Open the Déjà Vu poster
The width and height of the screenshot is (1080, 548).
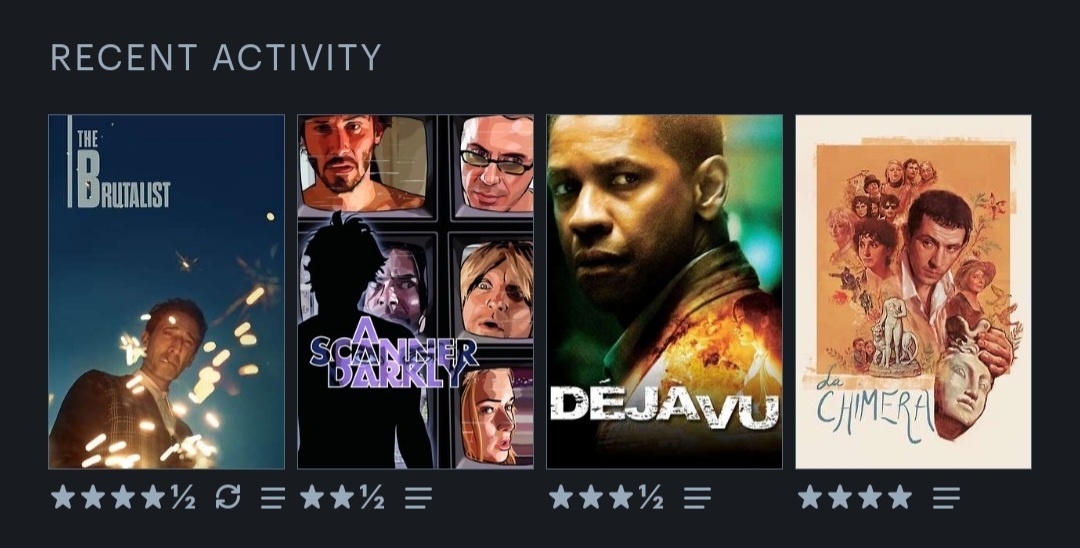[x=665, y=292]
